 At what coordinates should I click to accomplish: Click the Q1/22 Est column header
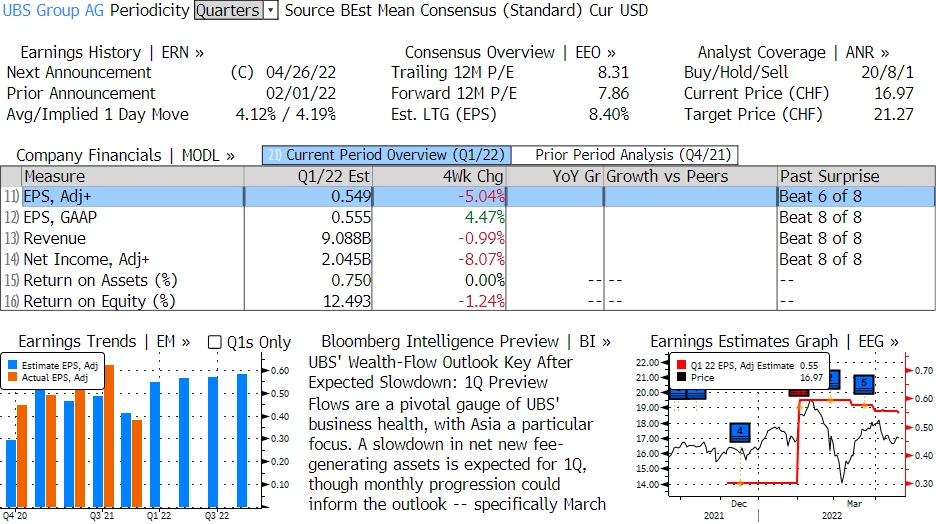[308, 176]
